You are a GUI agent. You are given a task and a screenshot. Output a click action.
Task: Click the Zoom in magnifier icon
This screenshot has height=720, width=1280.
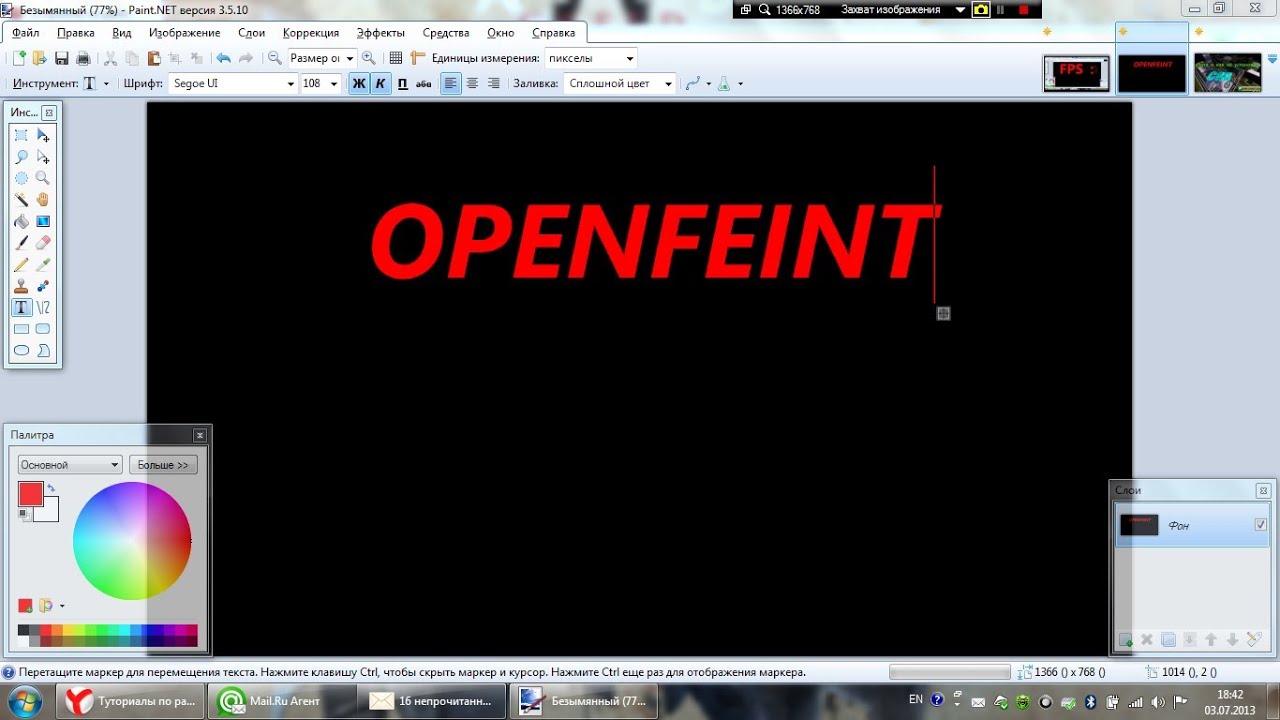(x=369, y=58)
